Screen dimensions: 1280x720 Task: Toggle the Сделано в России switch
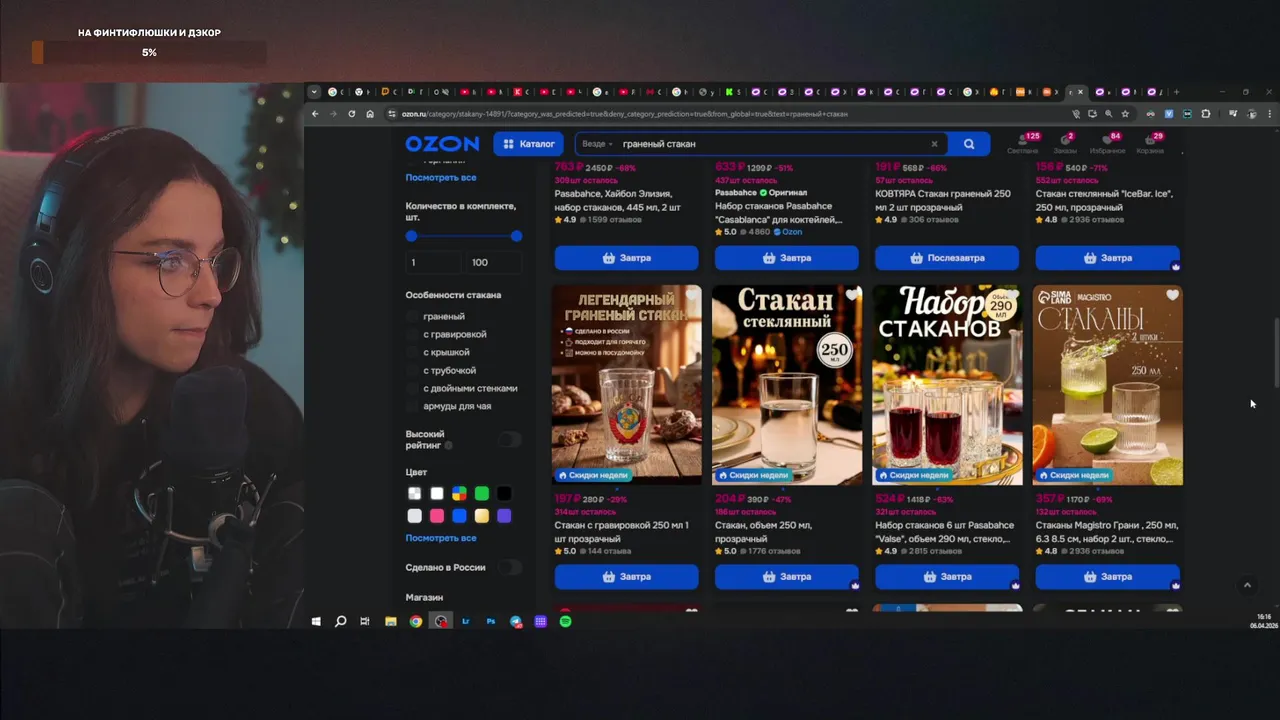pos(510,567)
